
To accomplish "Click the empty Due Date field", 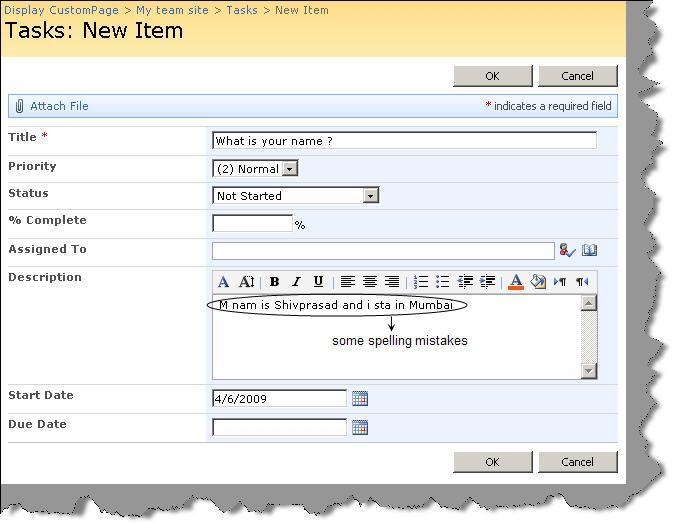I will (279, 427).
